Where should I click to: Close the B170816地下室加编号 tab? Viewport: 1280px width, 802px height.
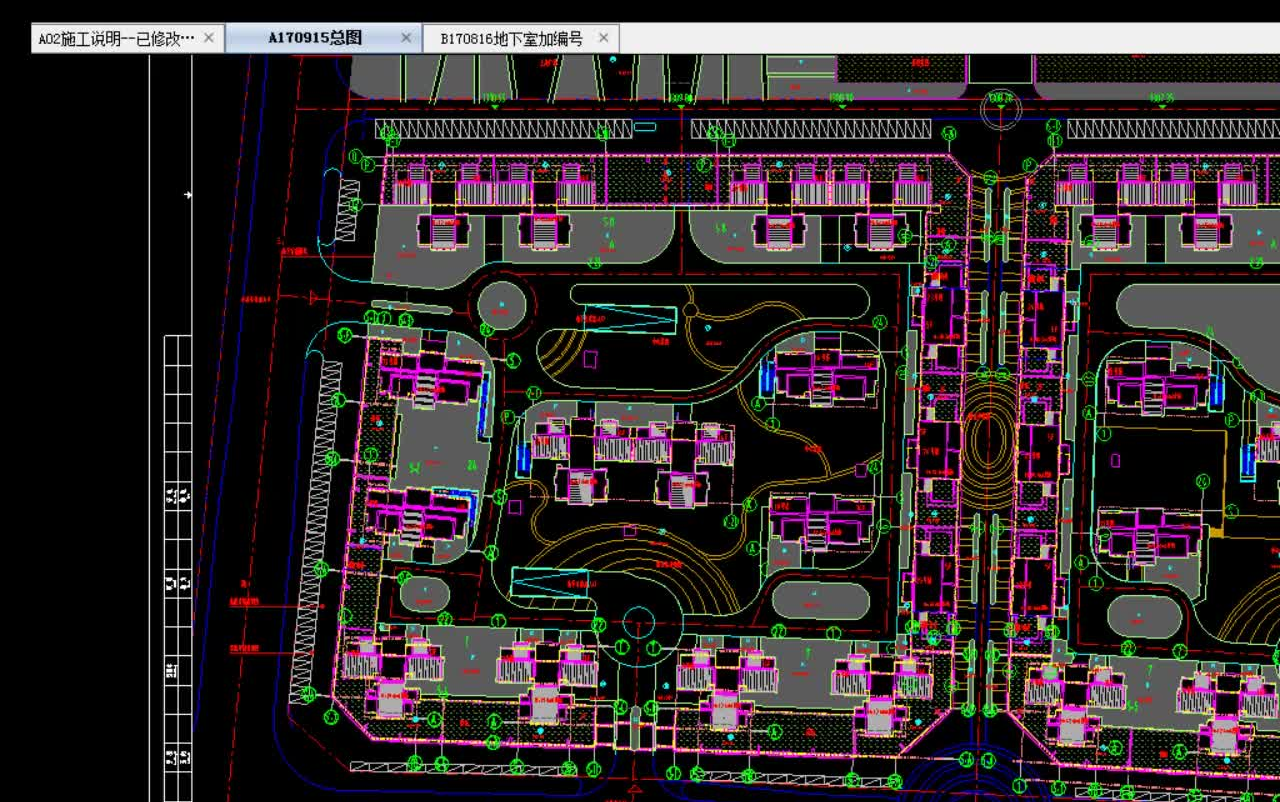603,38
